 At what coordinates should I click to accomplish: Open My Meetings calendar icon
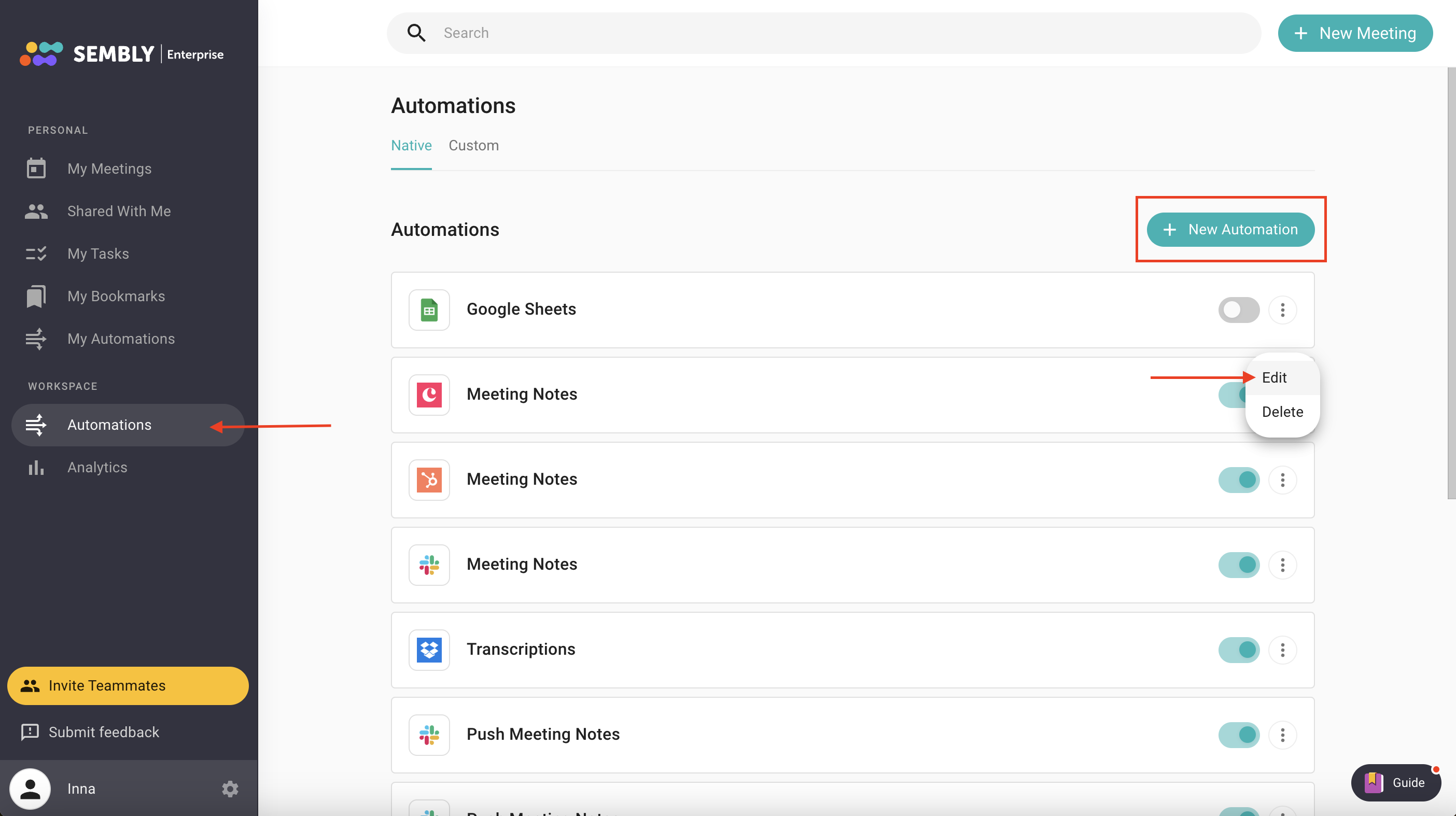pos(36,168)
